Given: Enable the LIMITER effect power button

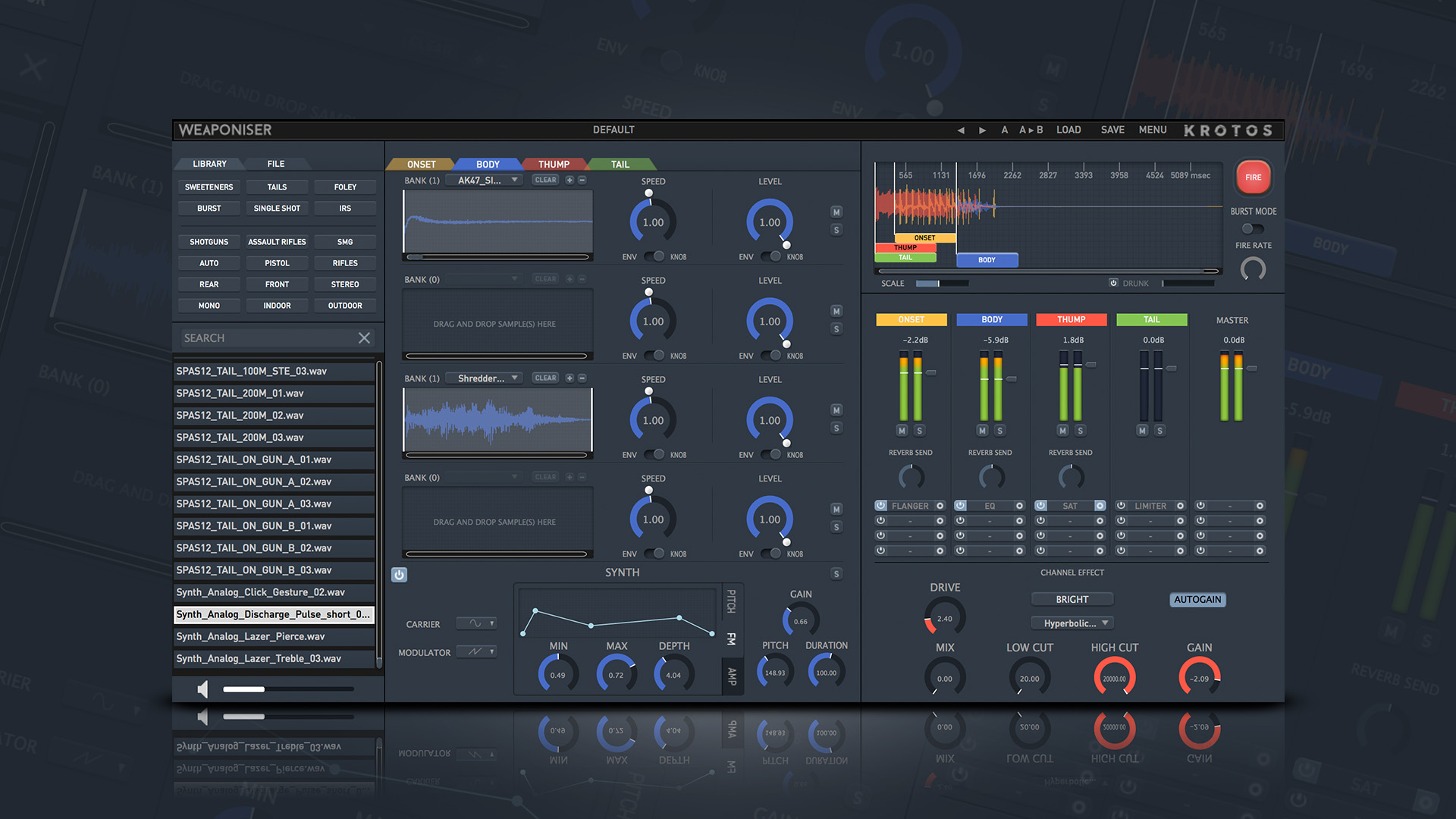Looking at the screenshot, I should click(x=1121, y=506).
